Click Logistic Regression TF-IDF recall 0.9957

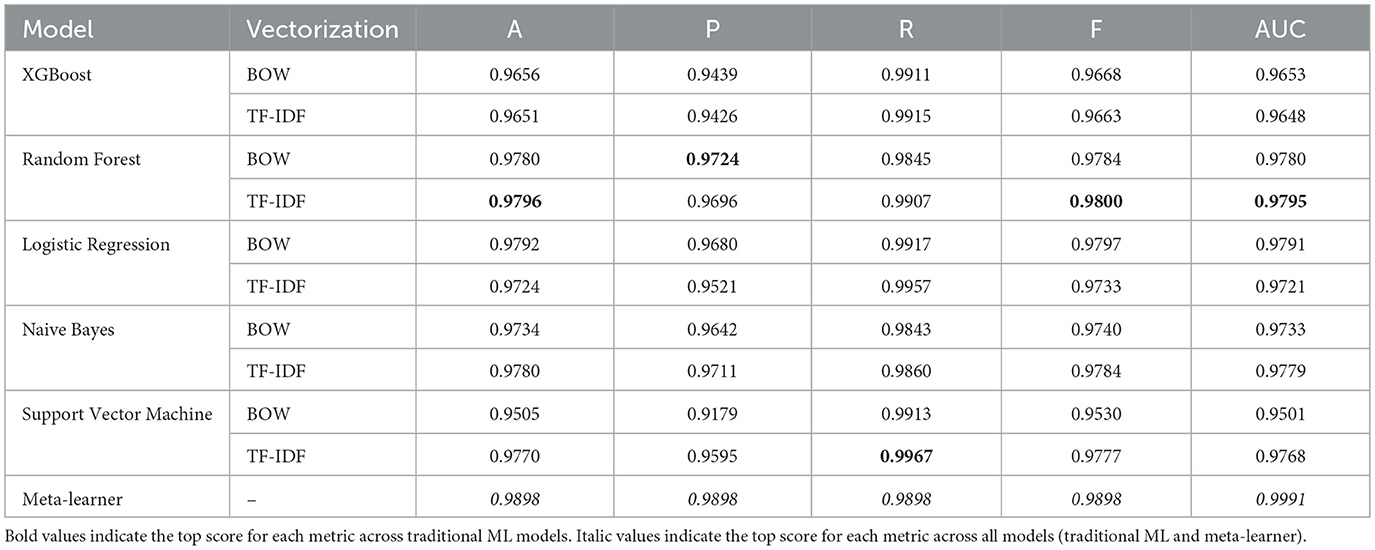(x=906, y=286)
